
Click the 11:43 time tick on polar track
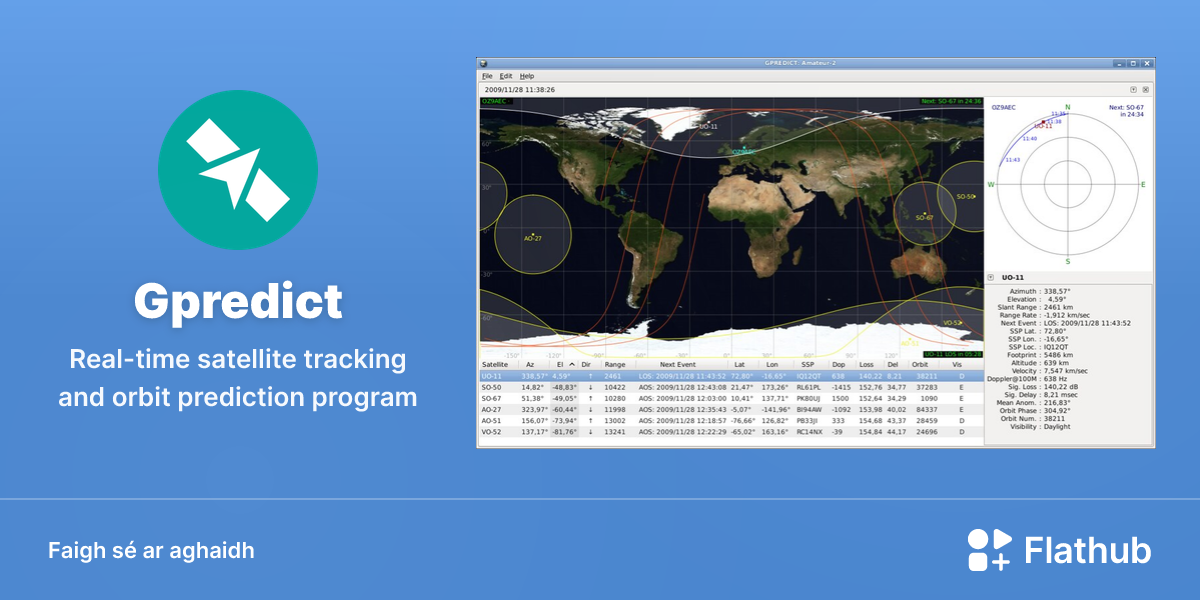tap(1012, 160)
